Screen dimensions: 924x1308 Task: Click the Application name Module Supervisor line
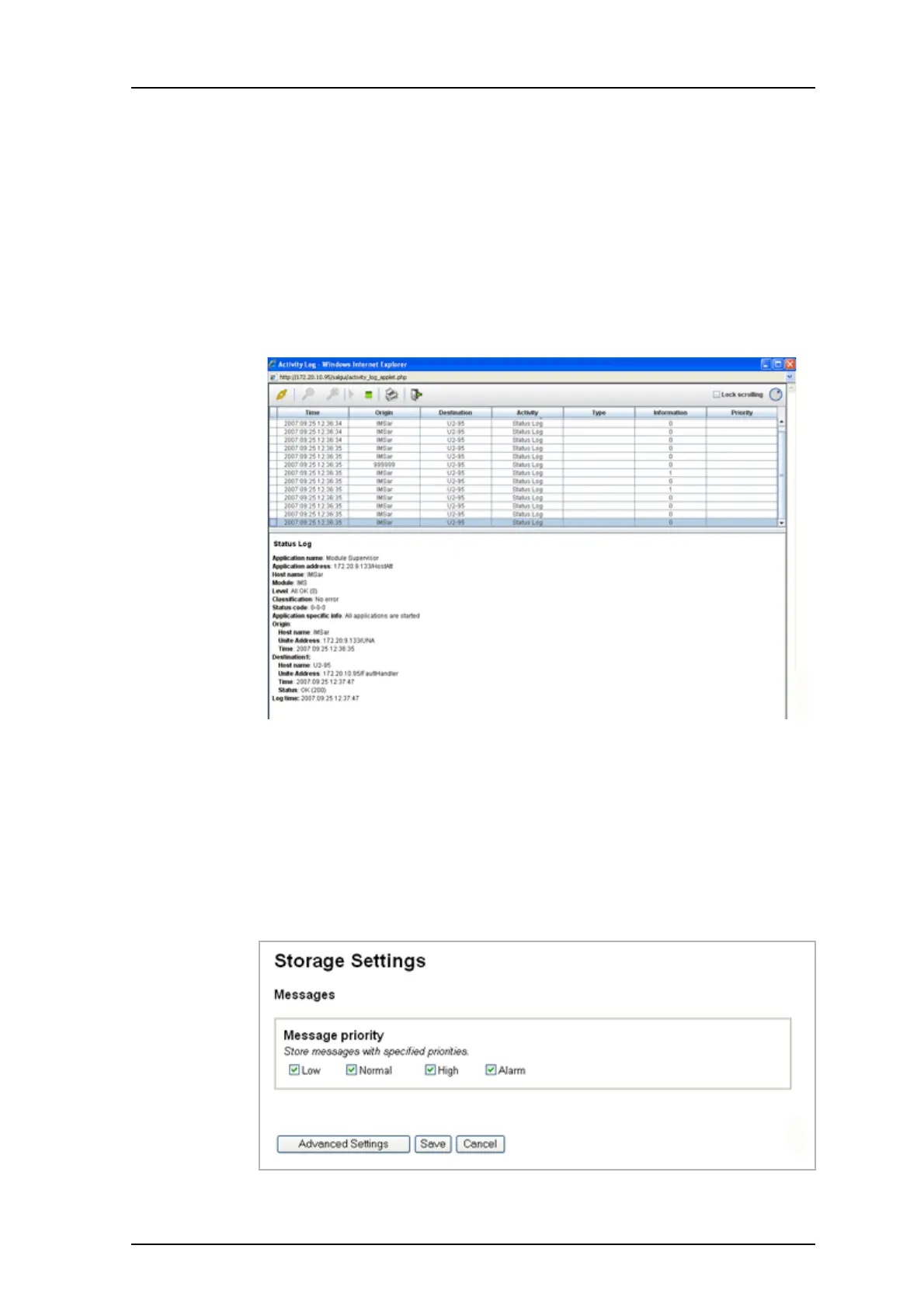point(325,558)
